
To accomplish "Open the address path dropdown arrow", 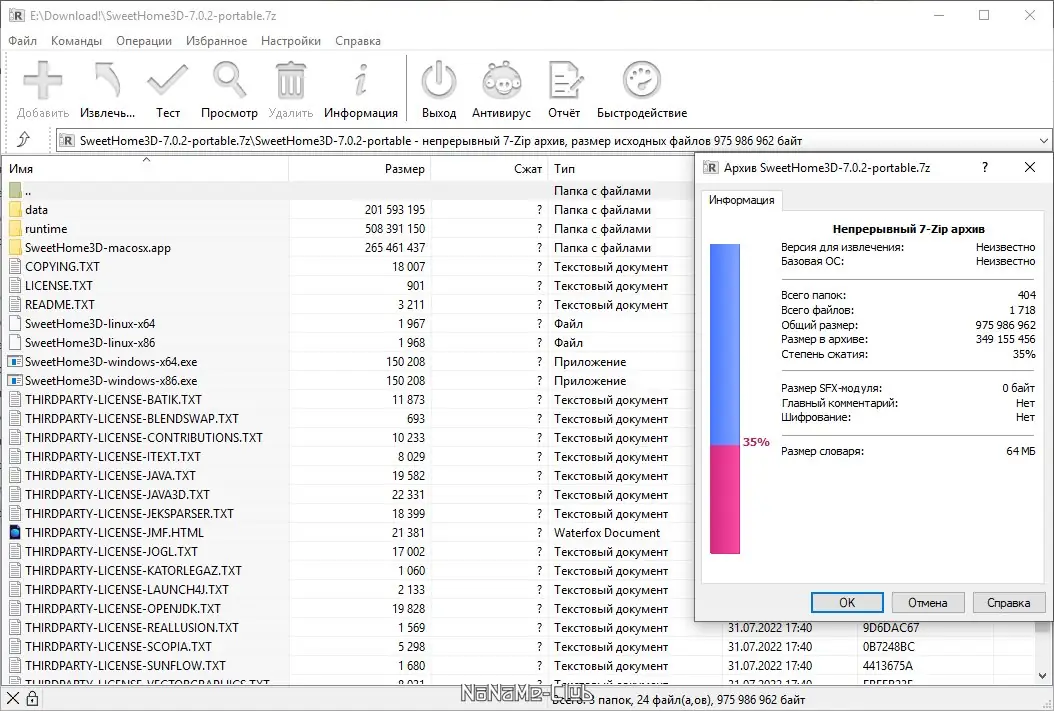I will coord(1043,140).
